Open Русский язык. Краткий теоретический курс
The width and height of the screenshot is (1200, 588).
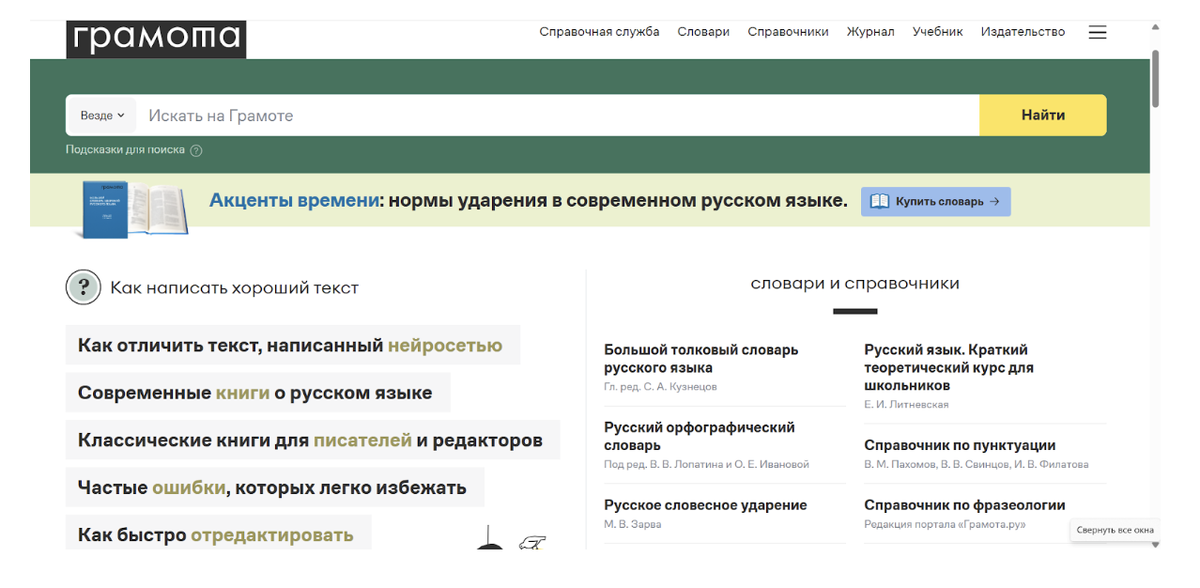click(949, 368)
